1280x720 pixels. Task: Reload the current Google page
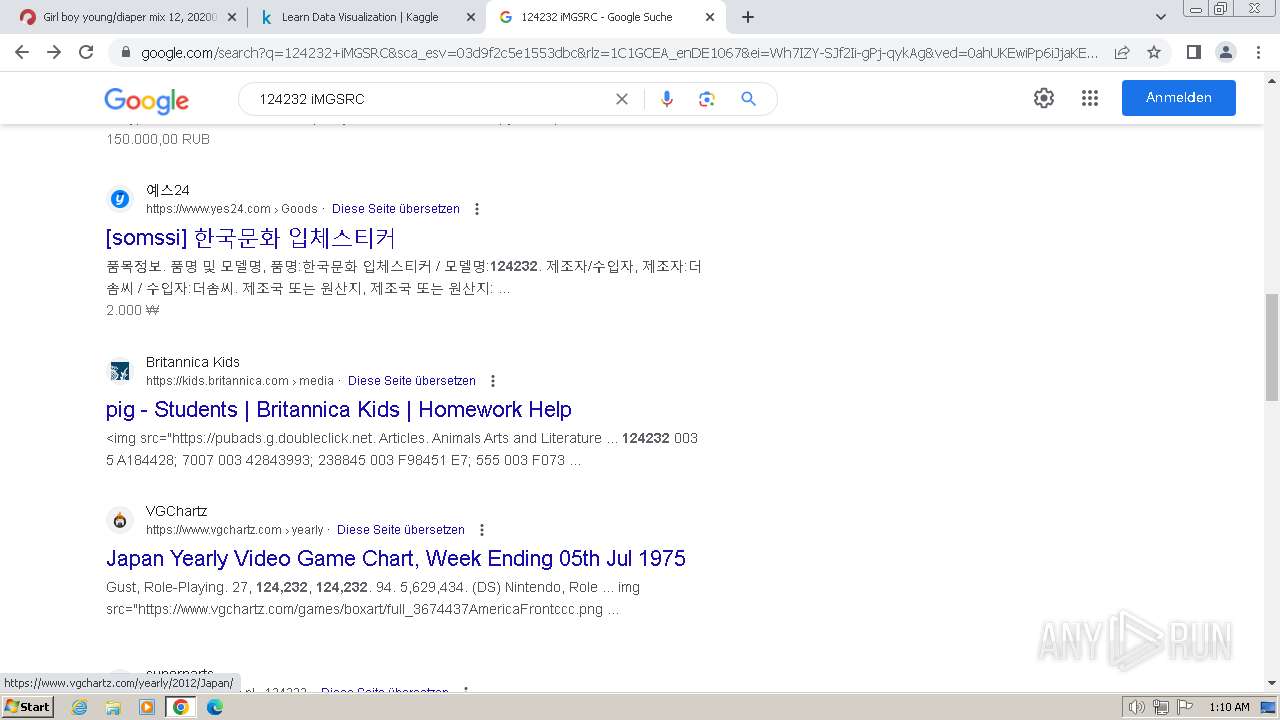coord(86,52)
